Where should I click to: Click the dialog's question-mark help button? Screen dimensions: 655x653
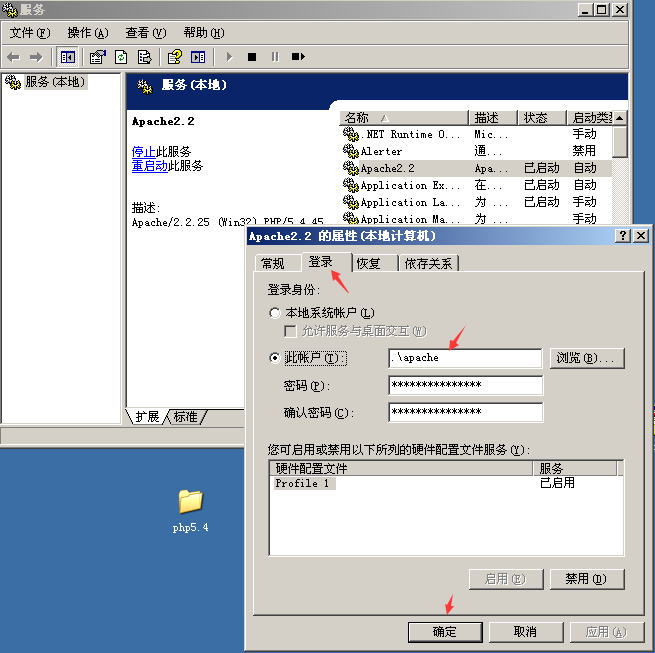(623, 236)
